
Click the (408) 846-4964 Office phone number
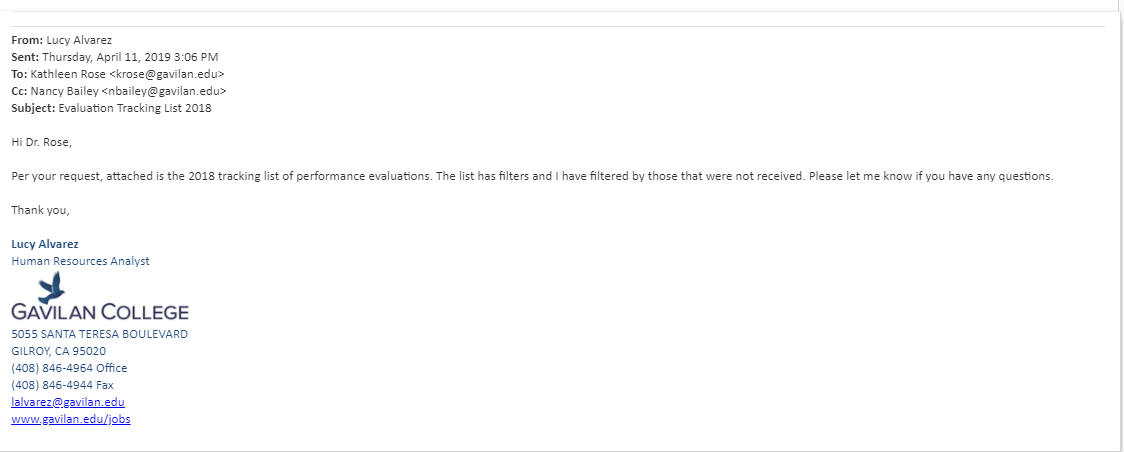[x=69, y=368]
